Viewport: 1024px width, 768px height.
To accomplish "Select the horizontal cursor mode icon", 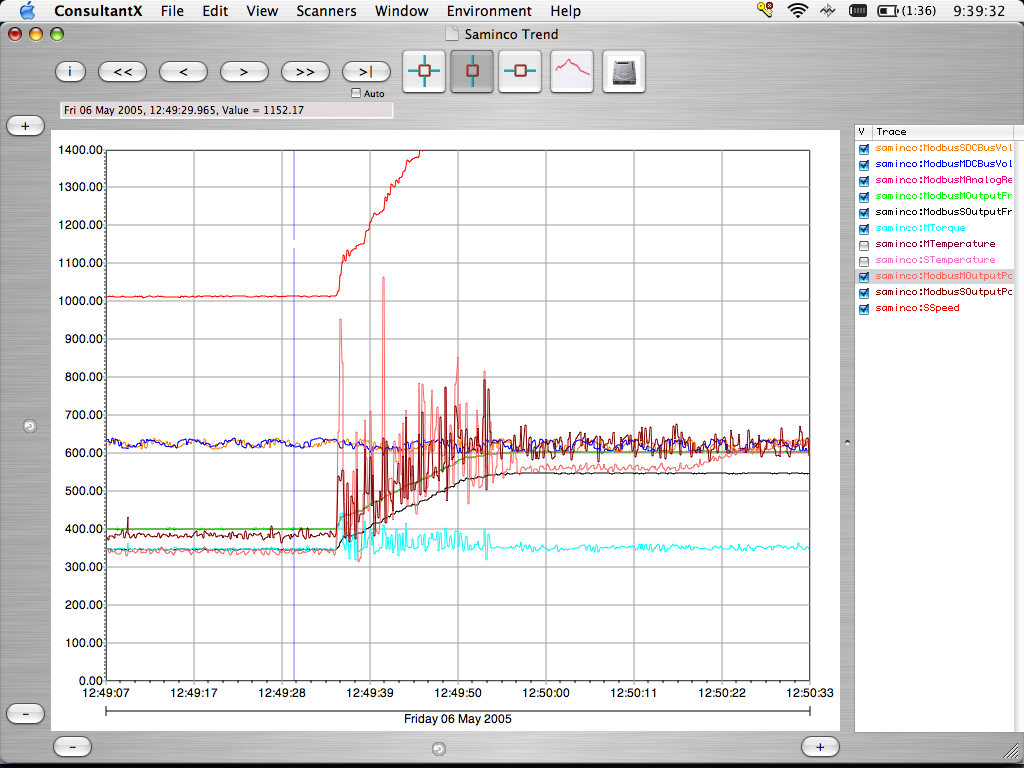I will click(520, 71).
